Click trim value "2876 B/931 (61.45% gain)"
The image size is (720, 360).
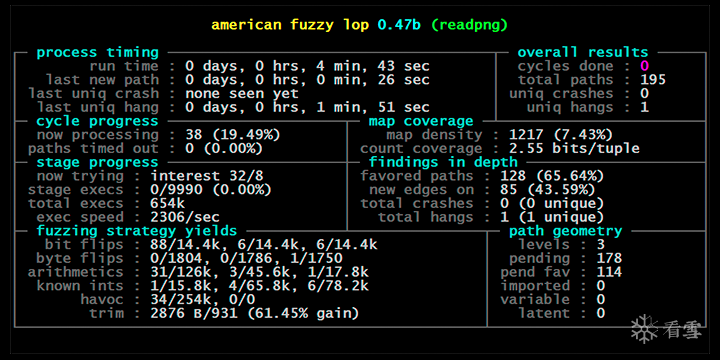254,314
